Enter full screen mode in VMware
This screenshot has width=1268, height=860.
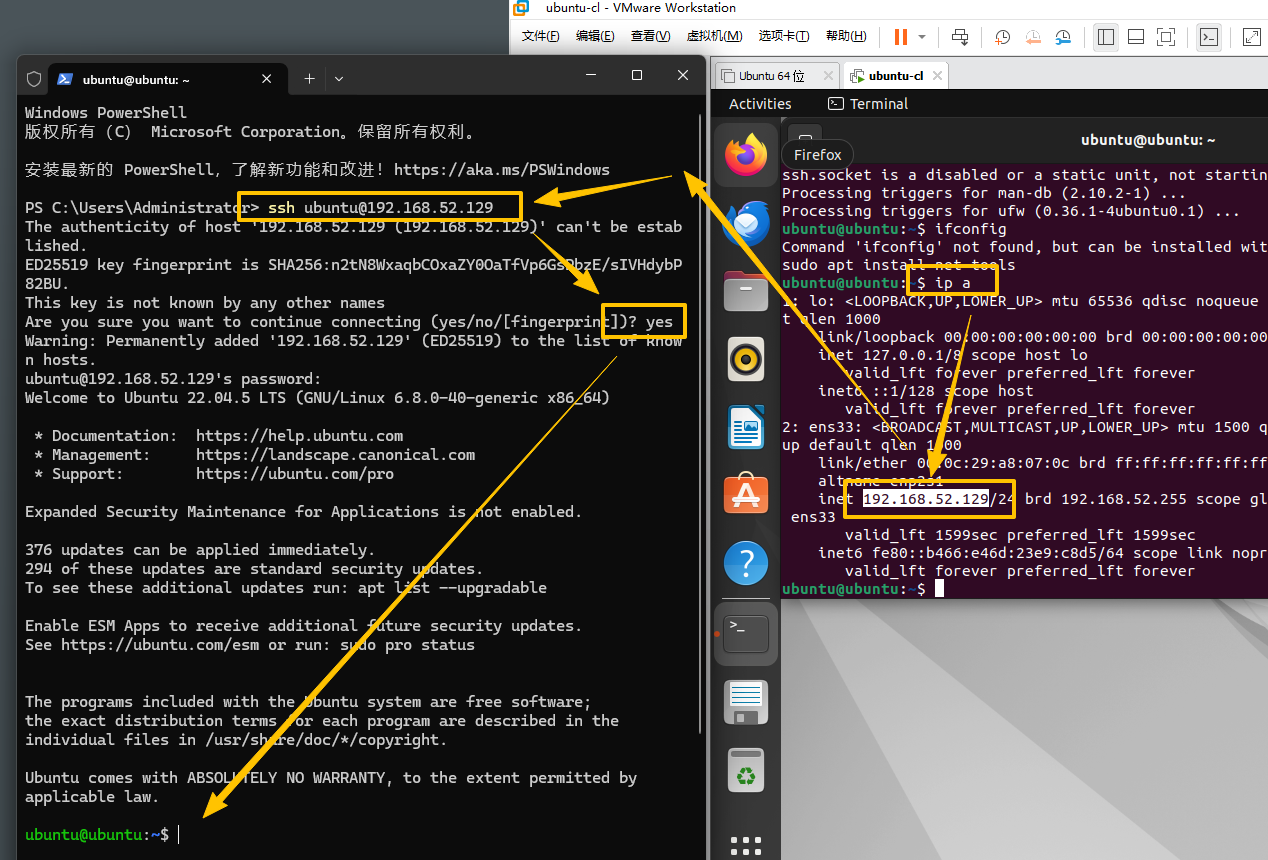coord(1166,37)
